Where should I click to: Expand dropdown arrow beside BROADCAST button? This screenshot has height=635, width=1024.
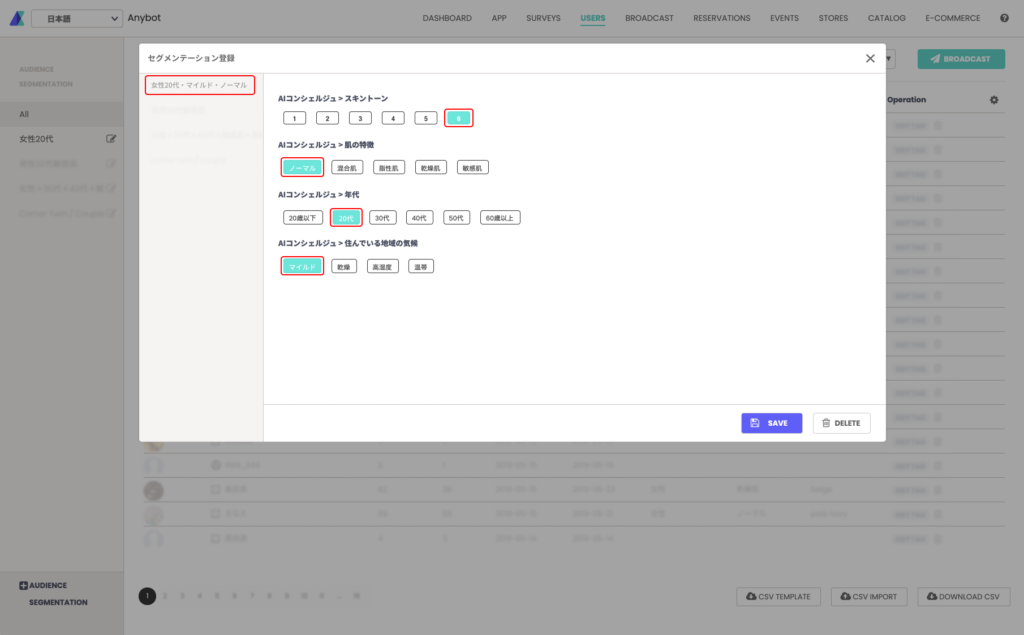(x=889, y=59)
